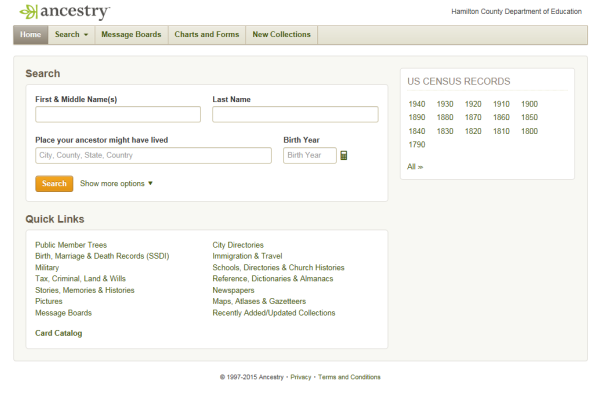Expand the Search menu dropdown

(71, 34)
